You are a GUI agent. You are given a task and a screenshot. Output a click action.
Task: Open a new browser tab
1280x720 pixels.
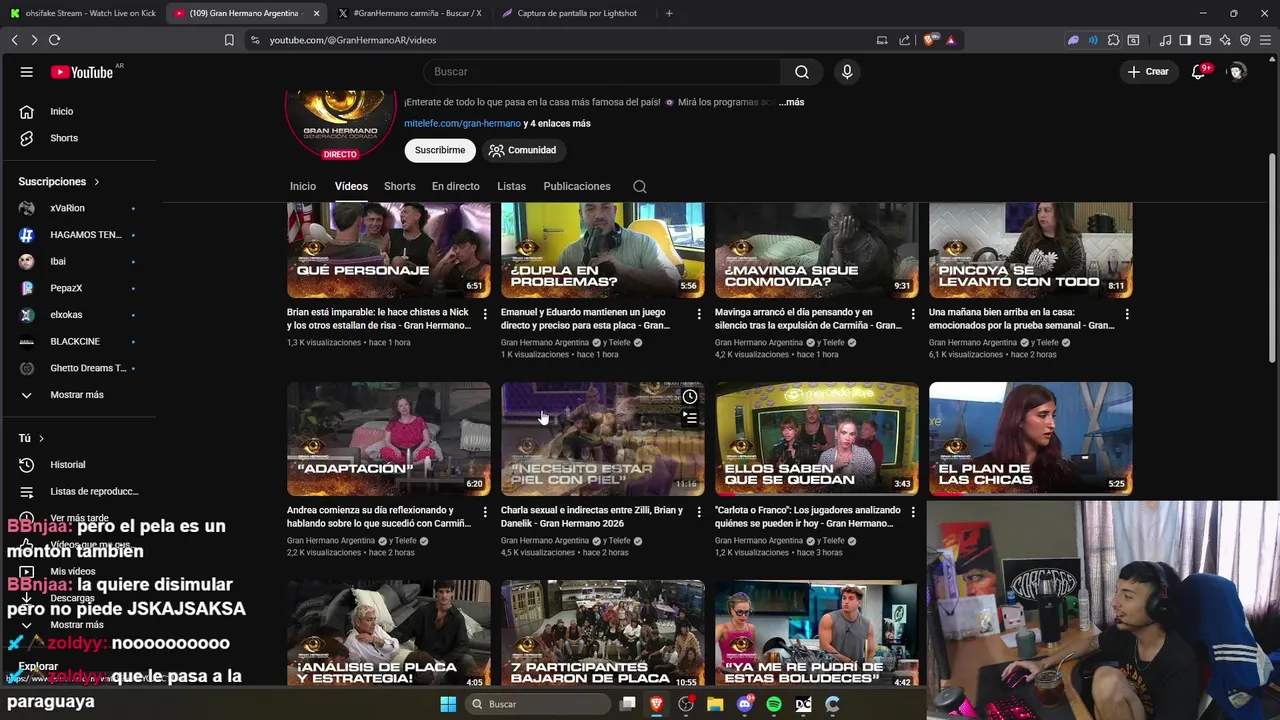click(x=669, y=13)
